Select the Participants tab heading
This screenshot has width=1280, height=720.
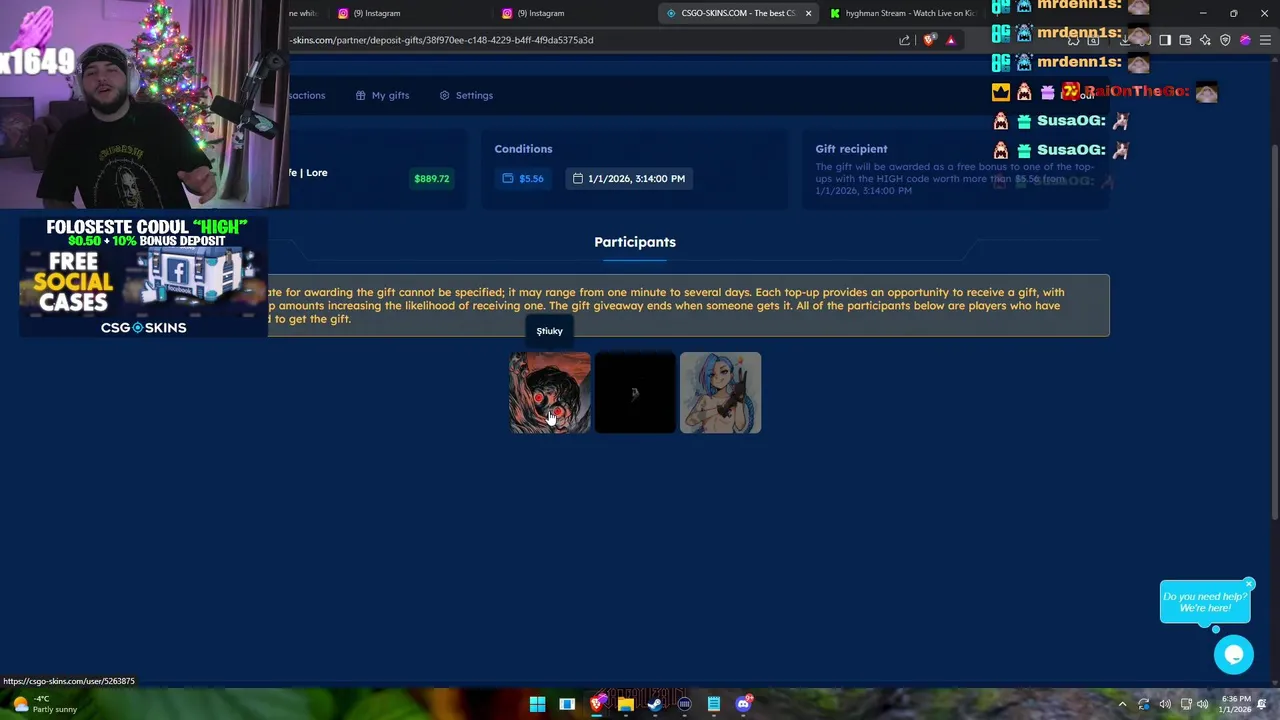tap(635, 242)
